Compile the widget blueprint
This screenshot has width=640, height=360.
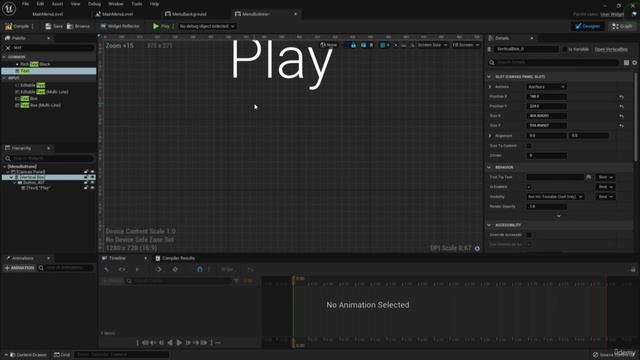click(17, 26)
